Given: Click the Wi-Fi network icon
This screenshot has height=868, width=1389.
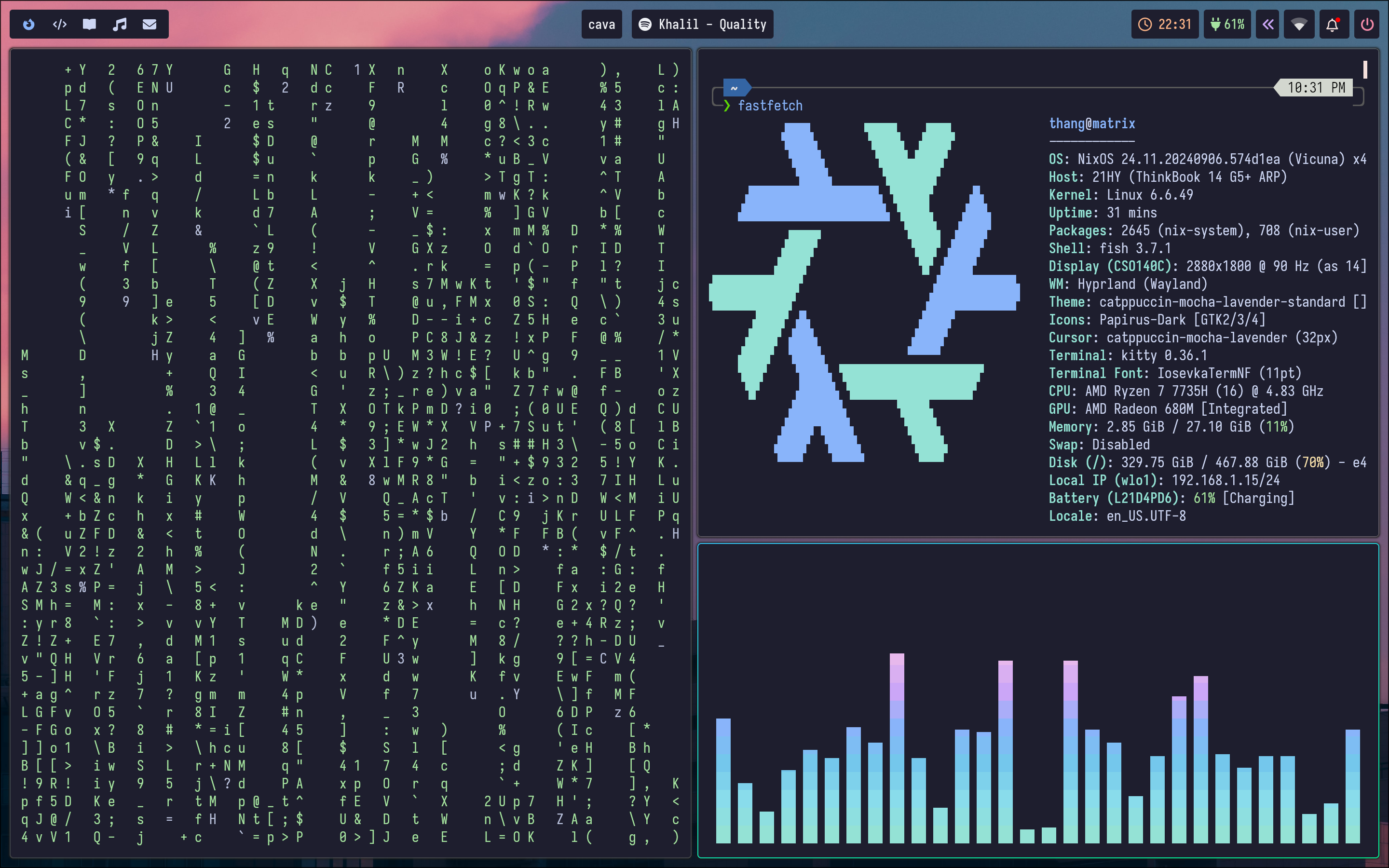Looking at the screenshot, I should tap(1299, 24).
